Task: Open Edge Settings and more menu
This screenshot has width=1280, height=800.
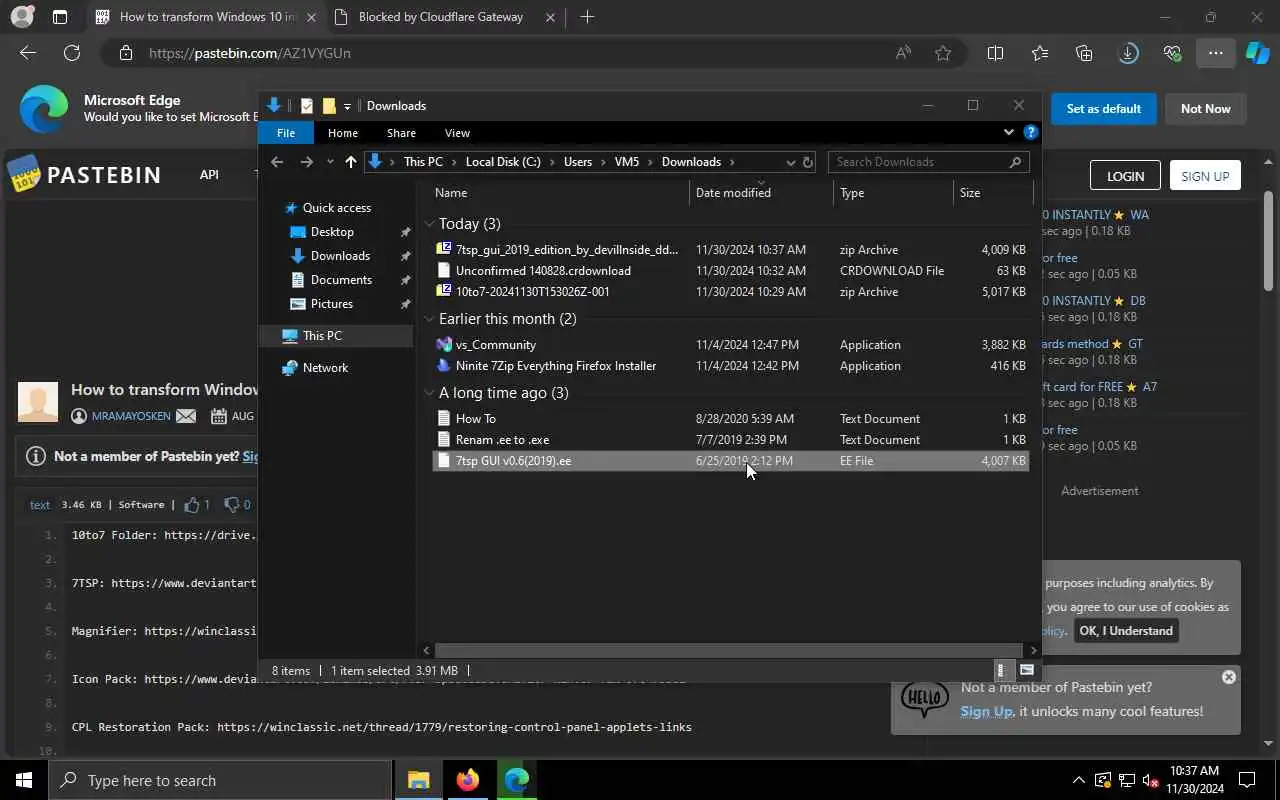Action: pyautogui.click(x=1215, y=53)
